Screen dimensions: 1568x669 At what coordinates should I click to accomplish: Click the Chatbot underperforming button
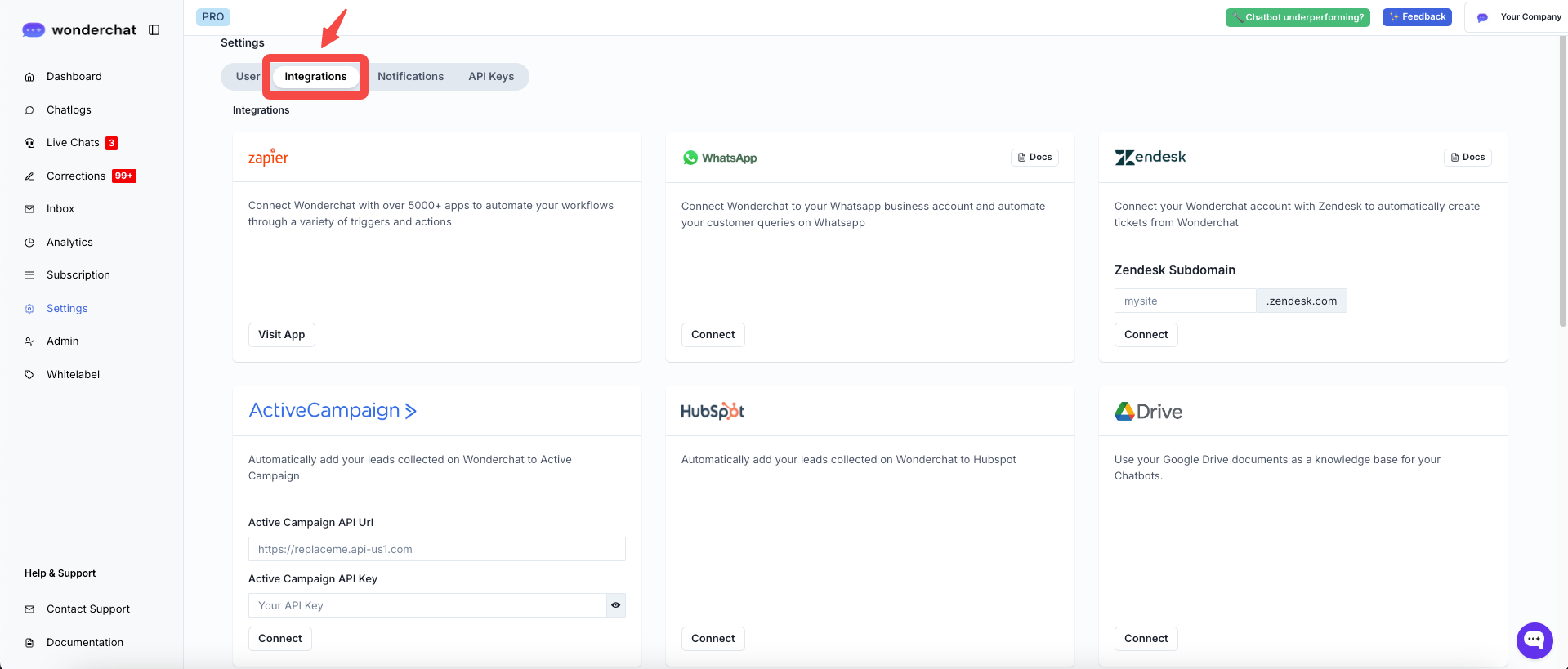tap(1298, 17)
